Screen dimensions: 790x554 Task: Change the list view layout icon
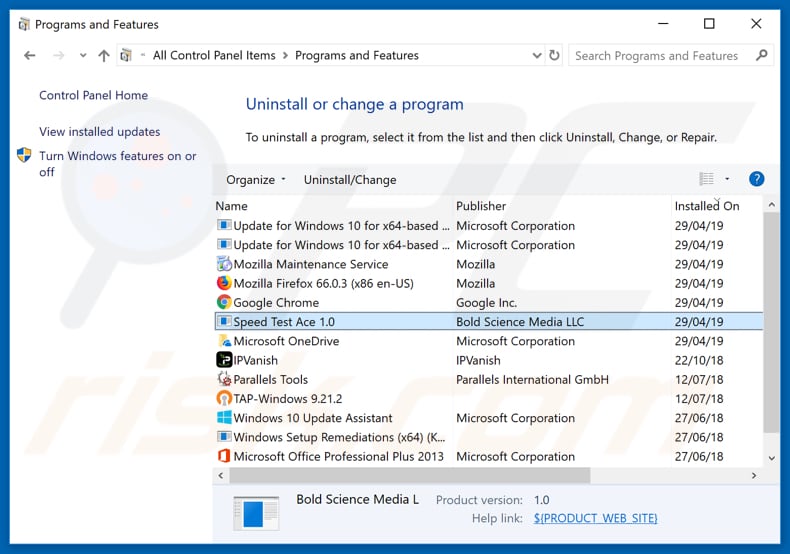point(706,179)
